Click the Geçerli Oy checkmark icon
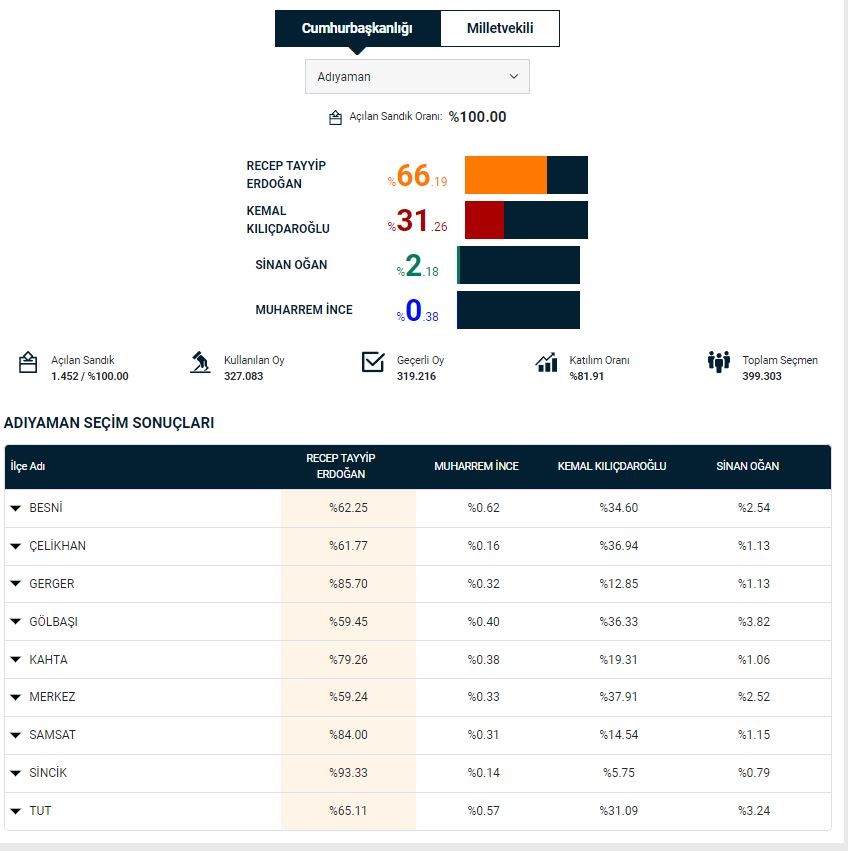 (x=373, y=362)
